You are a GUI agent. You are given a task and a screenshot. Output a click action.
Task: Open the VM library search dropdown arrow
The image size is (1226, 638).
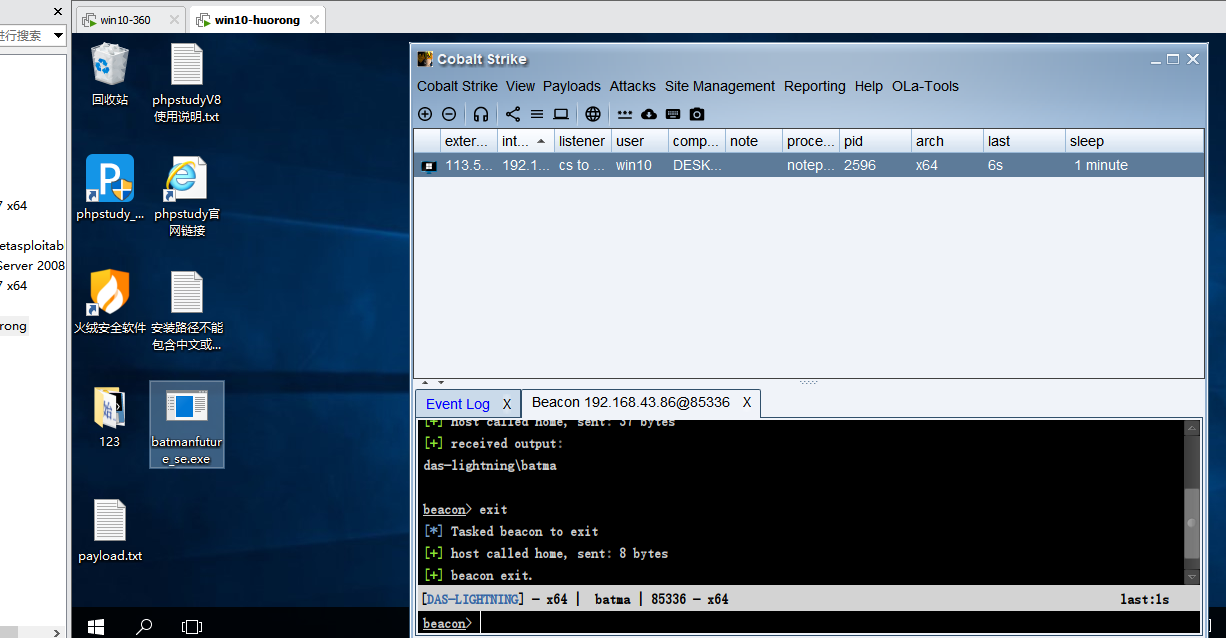pyautogui.click(x=58, y=35)
